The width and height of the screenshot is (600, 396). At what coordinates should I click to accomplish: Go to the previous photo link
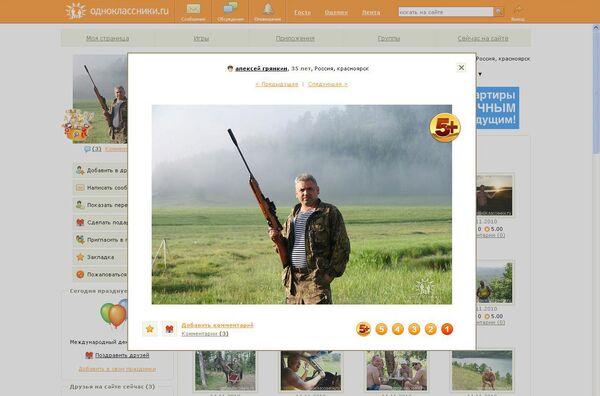tap(277, 84)
